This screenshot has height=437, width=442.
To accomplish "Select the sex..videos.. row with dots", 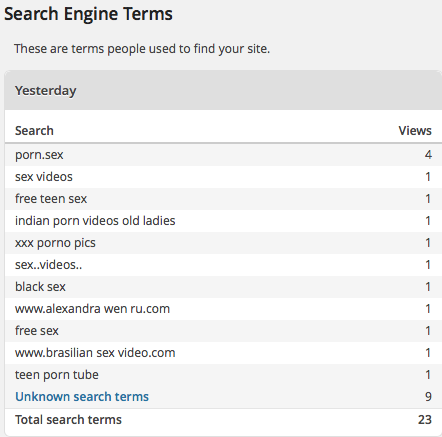I will pyautogui.click(x=223, y=265).
